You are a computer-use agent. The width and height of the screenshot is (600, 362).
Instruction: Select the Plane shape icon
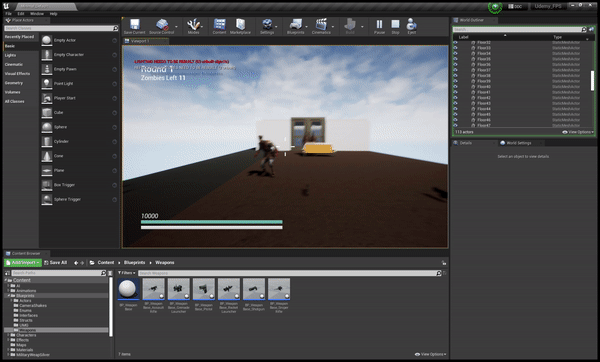tap(47, 170)
